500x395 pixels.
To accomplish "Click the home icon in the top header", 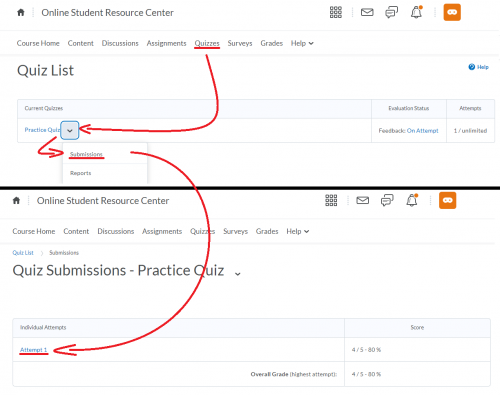I will (21, 13).
